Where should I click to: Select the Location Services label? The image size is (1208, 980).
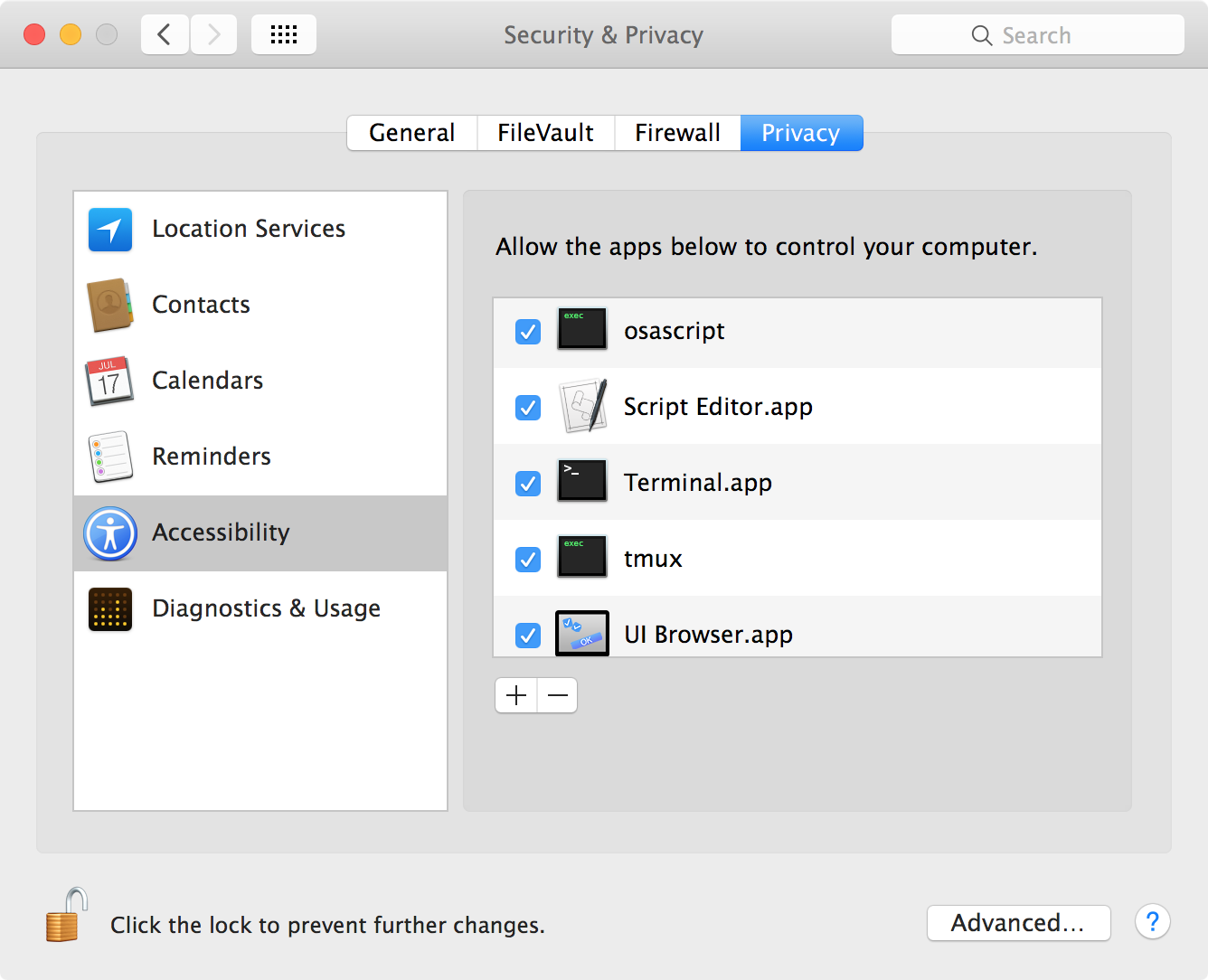click(249, 229)
